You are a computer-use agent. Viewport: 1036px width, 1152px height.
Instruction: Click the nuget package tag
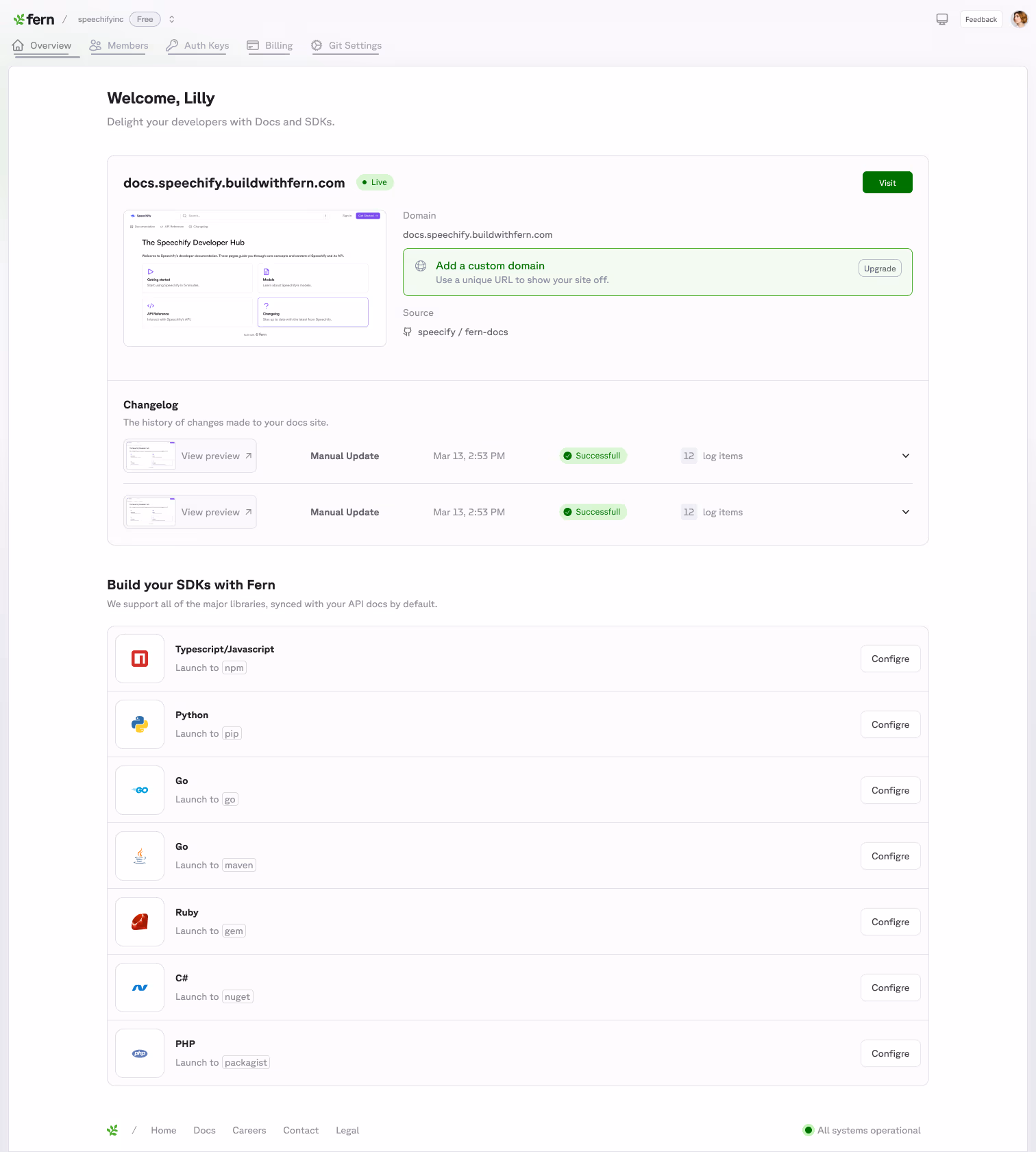tap(238, 996)
